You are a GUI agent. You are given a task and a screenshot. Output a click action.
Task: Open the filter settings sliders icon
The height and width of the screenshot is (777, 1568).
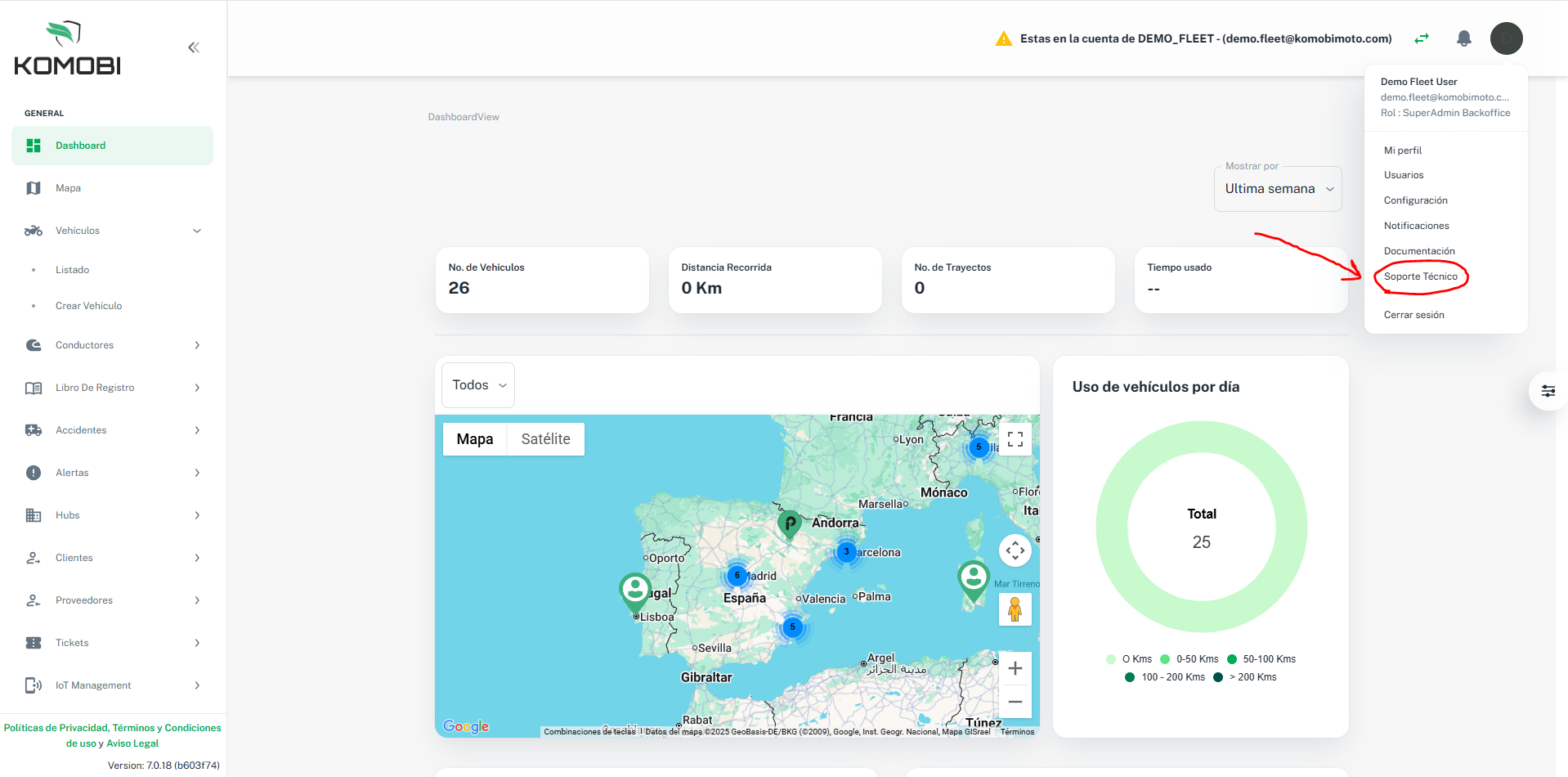(x=1548, y=391)
